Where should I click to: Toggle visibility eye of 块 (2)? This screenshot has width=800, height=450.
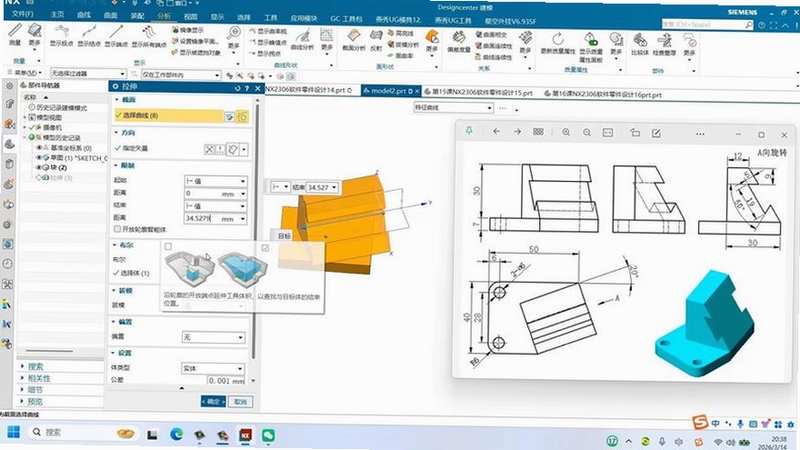(x=39, y=167)
